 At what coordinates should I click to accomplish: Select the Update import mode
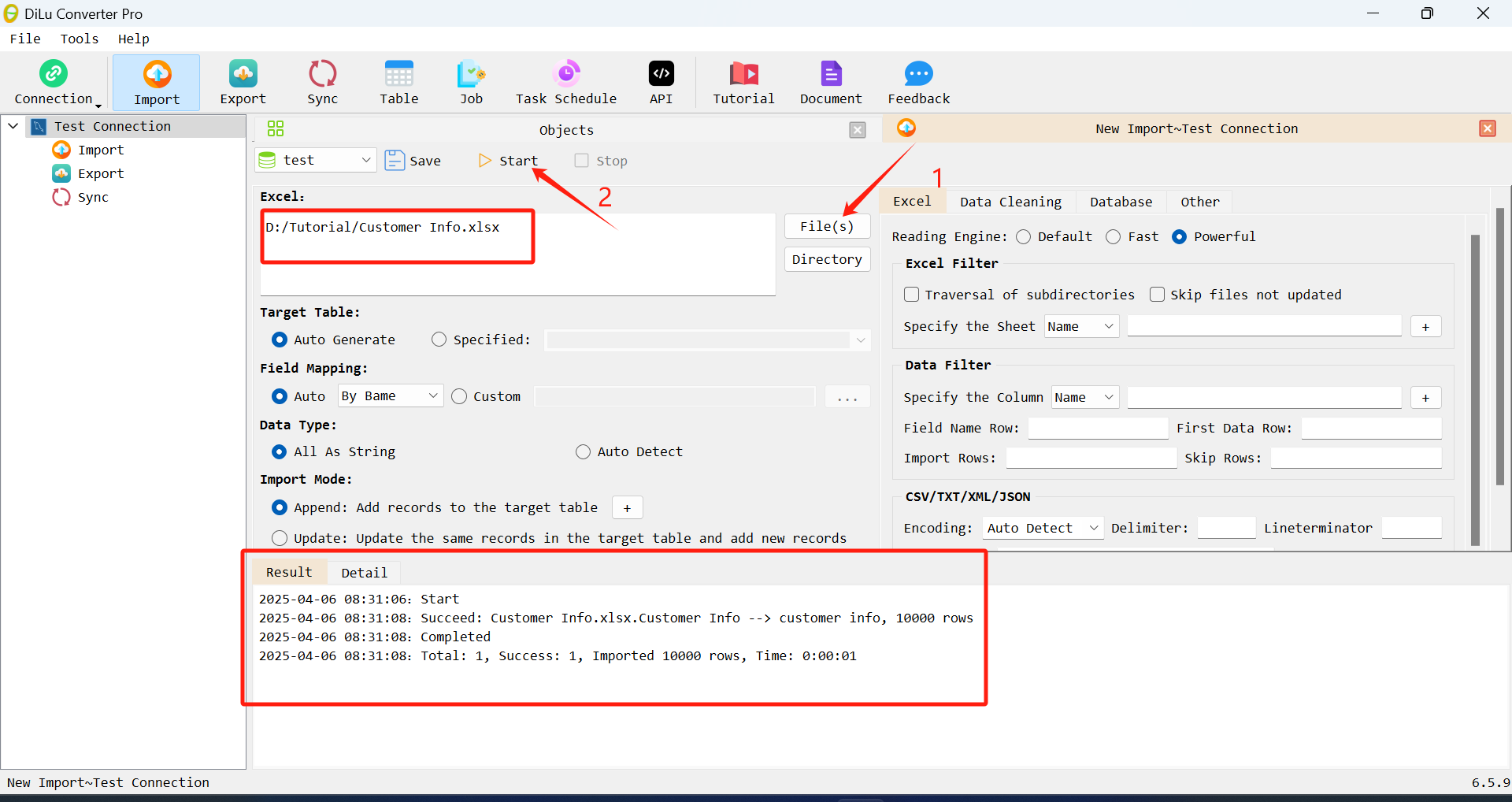(x=280, y=538)
